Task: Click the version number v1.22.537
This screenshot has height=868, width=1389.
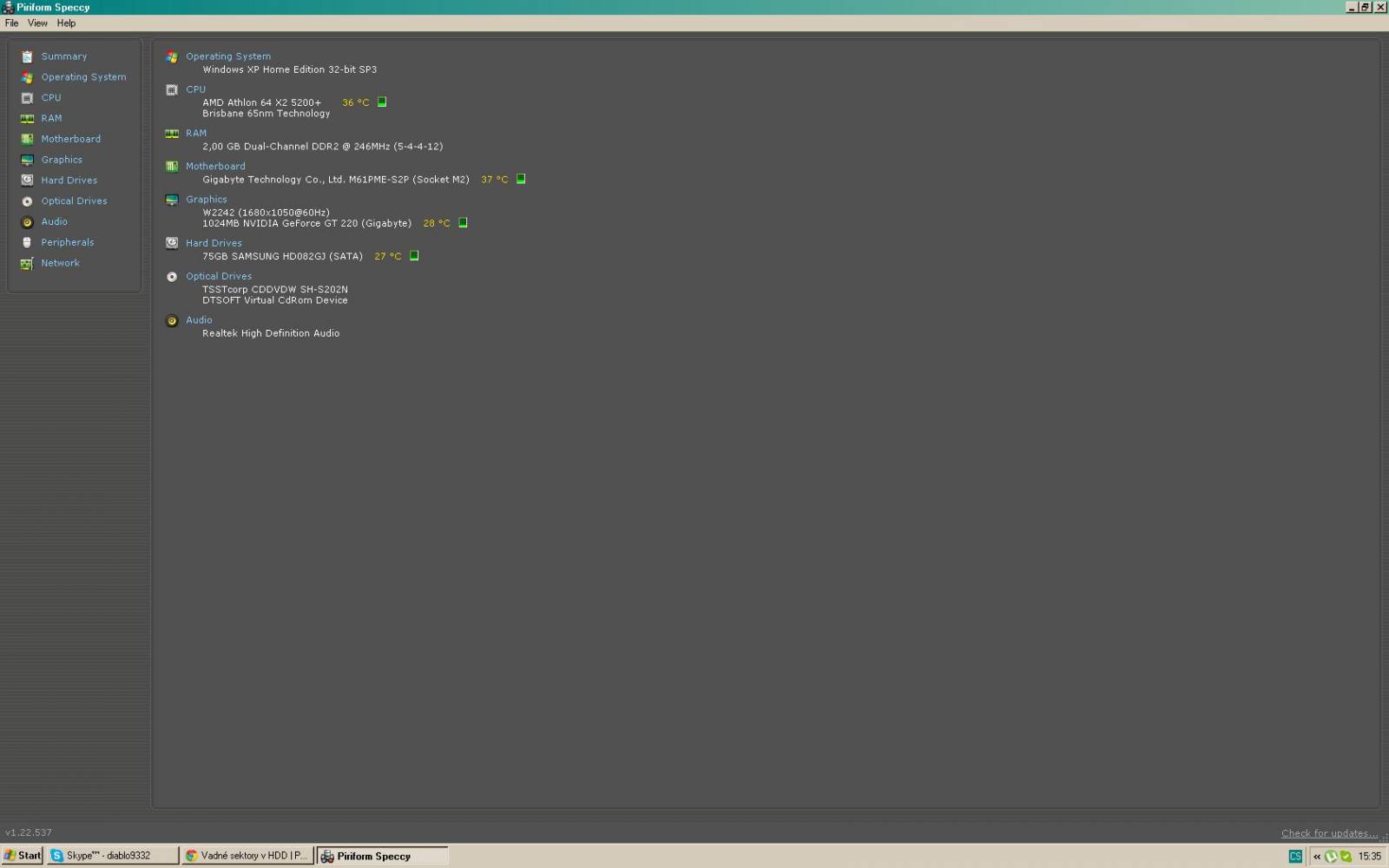Action: [x=29, y=832]
